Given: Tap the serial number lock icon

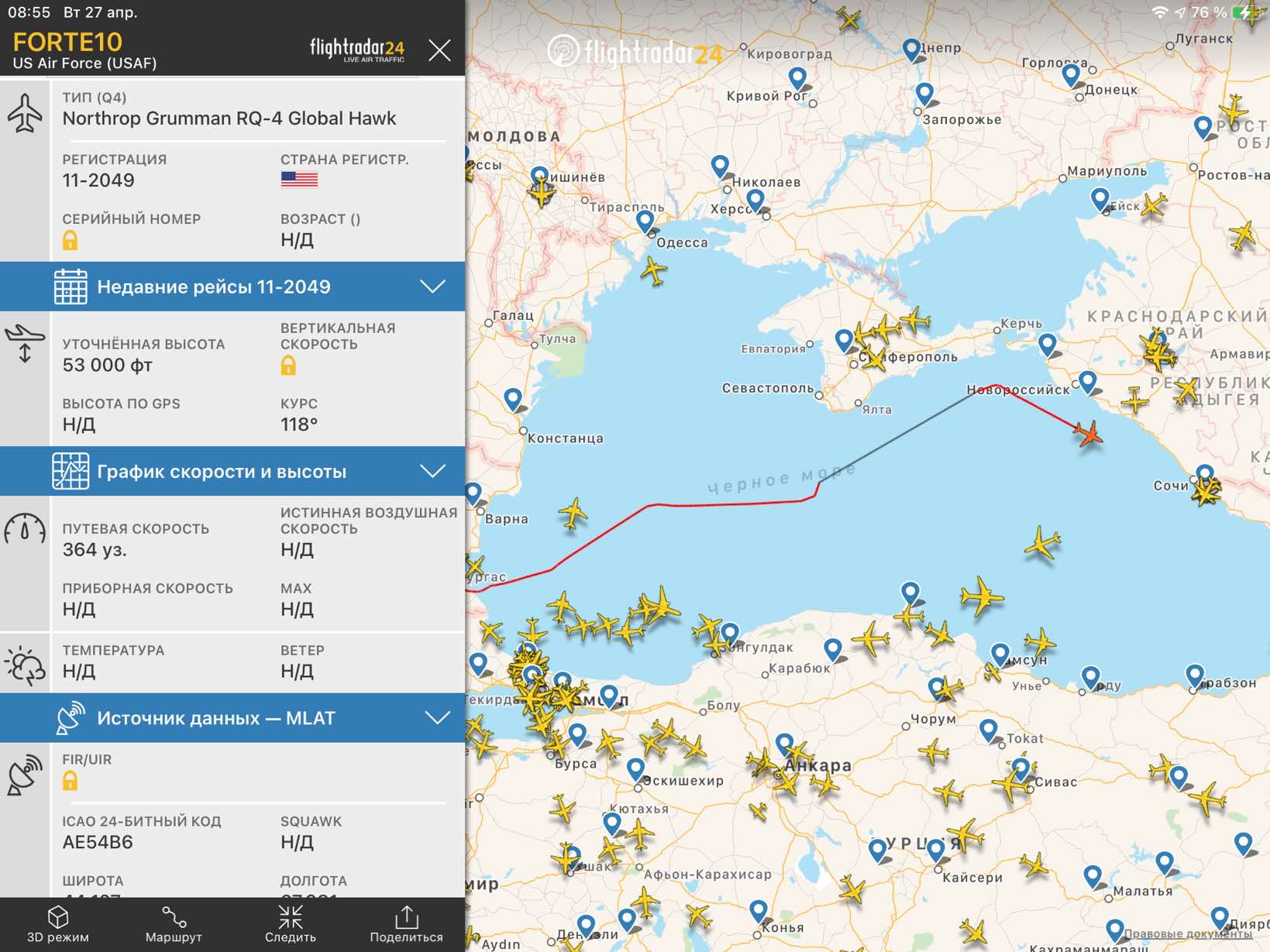Looking at the screenshot, I should (70, 240).
